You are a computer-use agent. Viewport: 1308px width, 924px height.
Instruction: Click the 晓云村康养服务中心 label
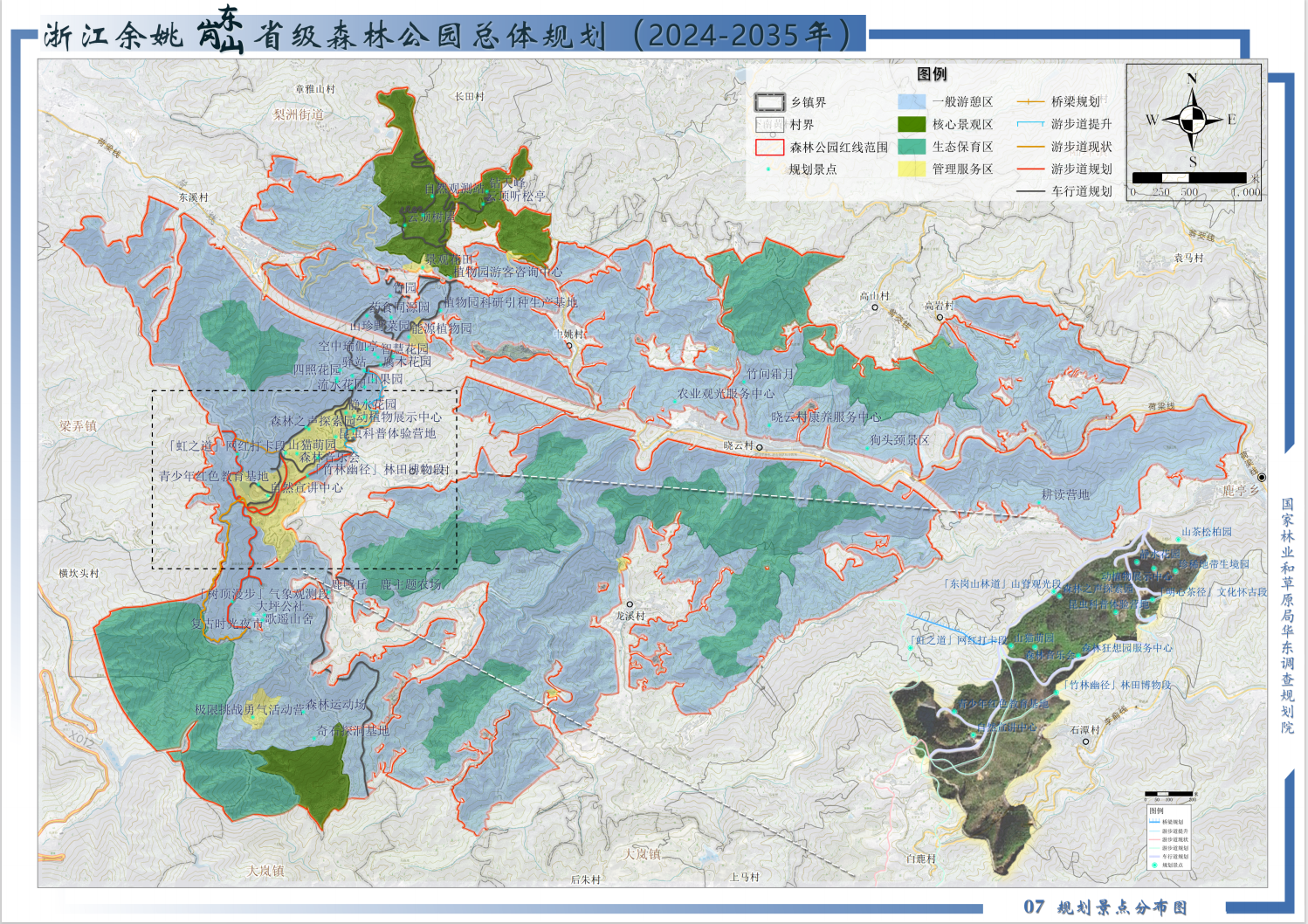click(x=826, y=417)
